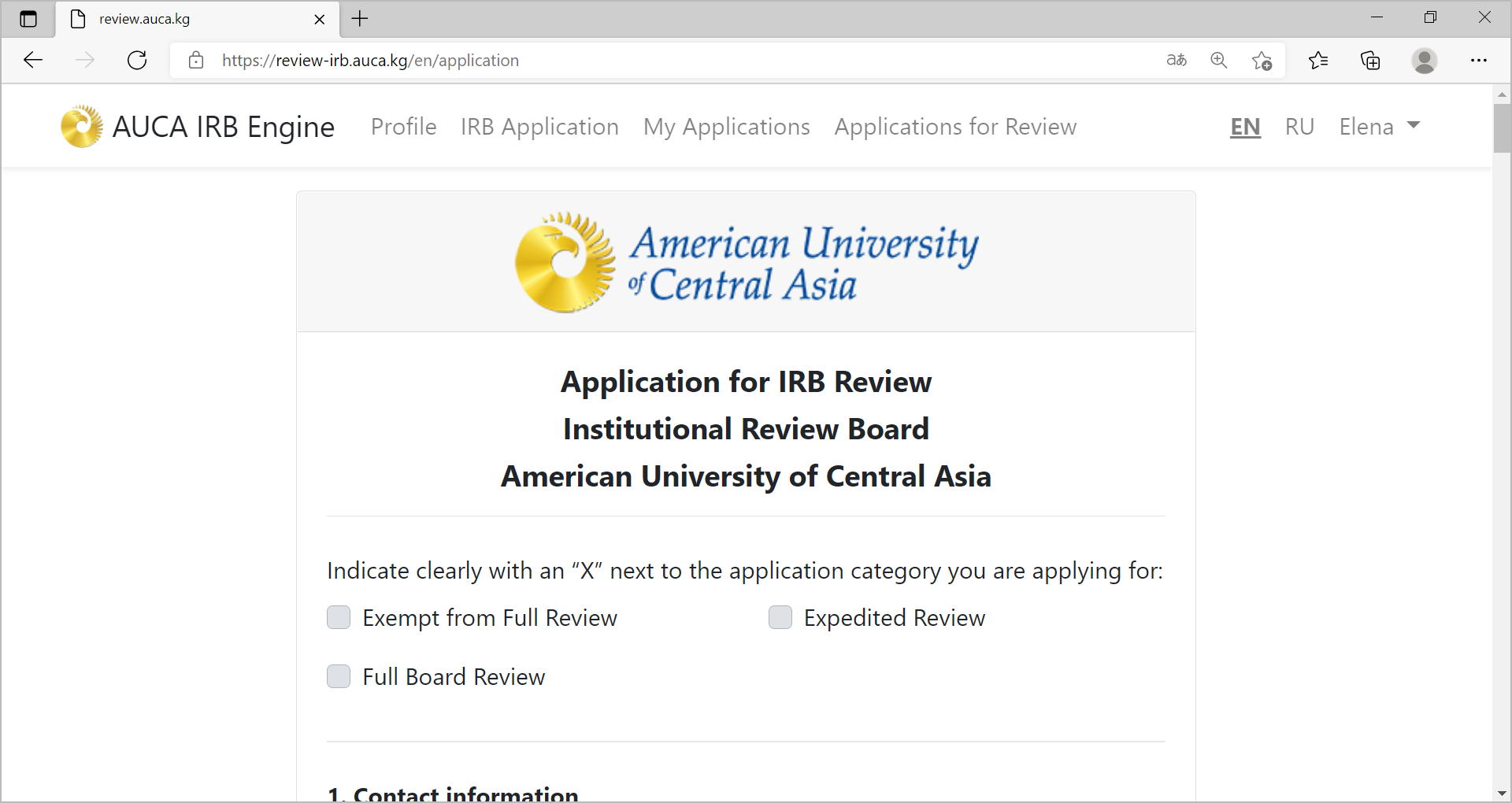The image size is (1512, 803).
Task: Click the AUCA IRB Engine logo icon
Action: [x=81, y=126]
